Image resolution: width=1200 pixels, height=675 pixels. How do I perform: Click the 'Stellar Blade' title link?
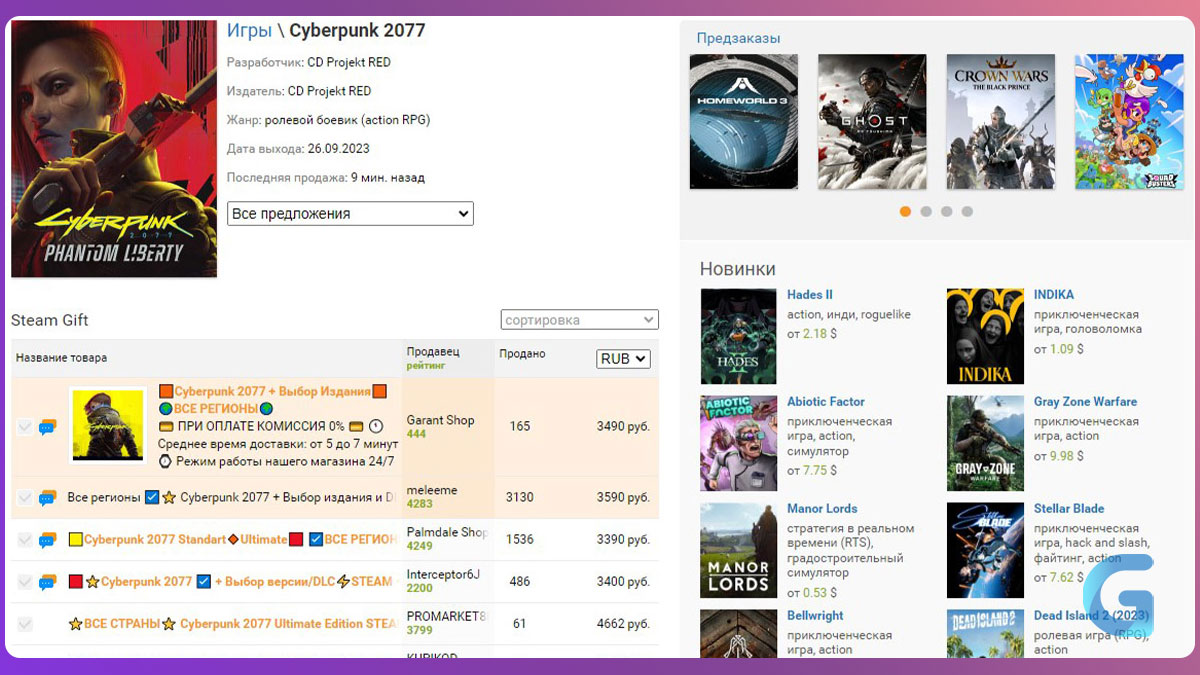tap(1069, 509)
